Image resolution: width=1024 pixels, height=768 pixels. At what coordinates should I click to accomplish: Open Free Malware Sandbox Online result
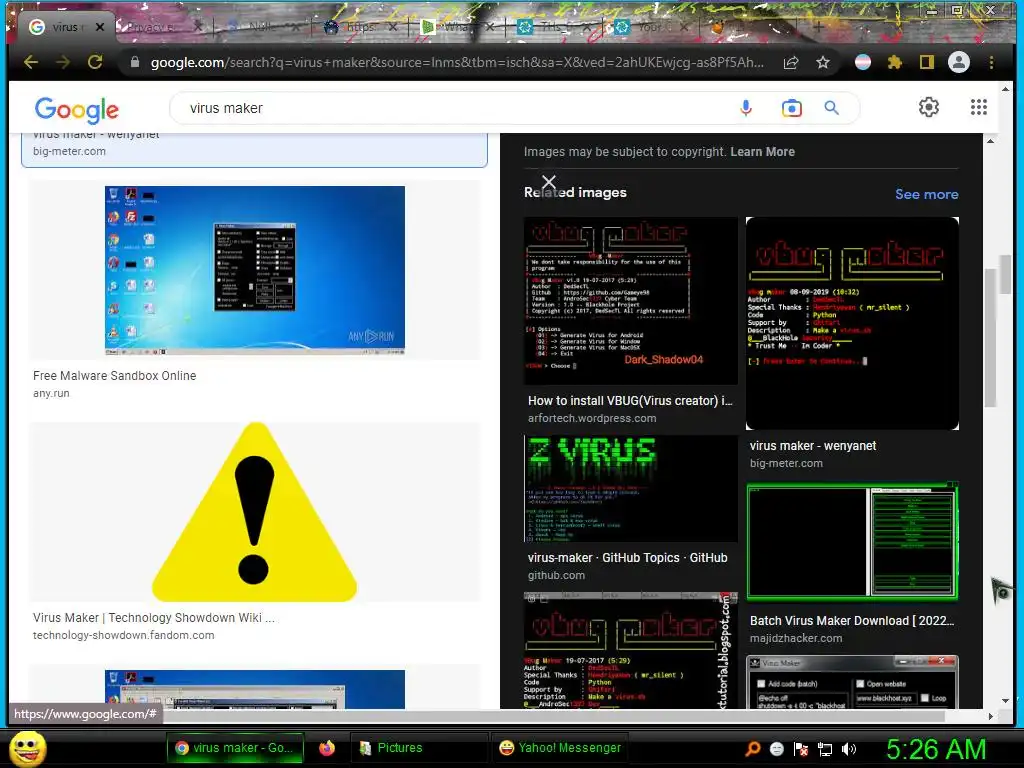tap(114, 376)
